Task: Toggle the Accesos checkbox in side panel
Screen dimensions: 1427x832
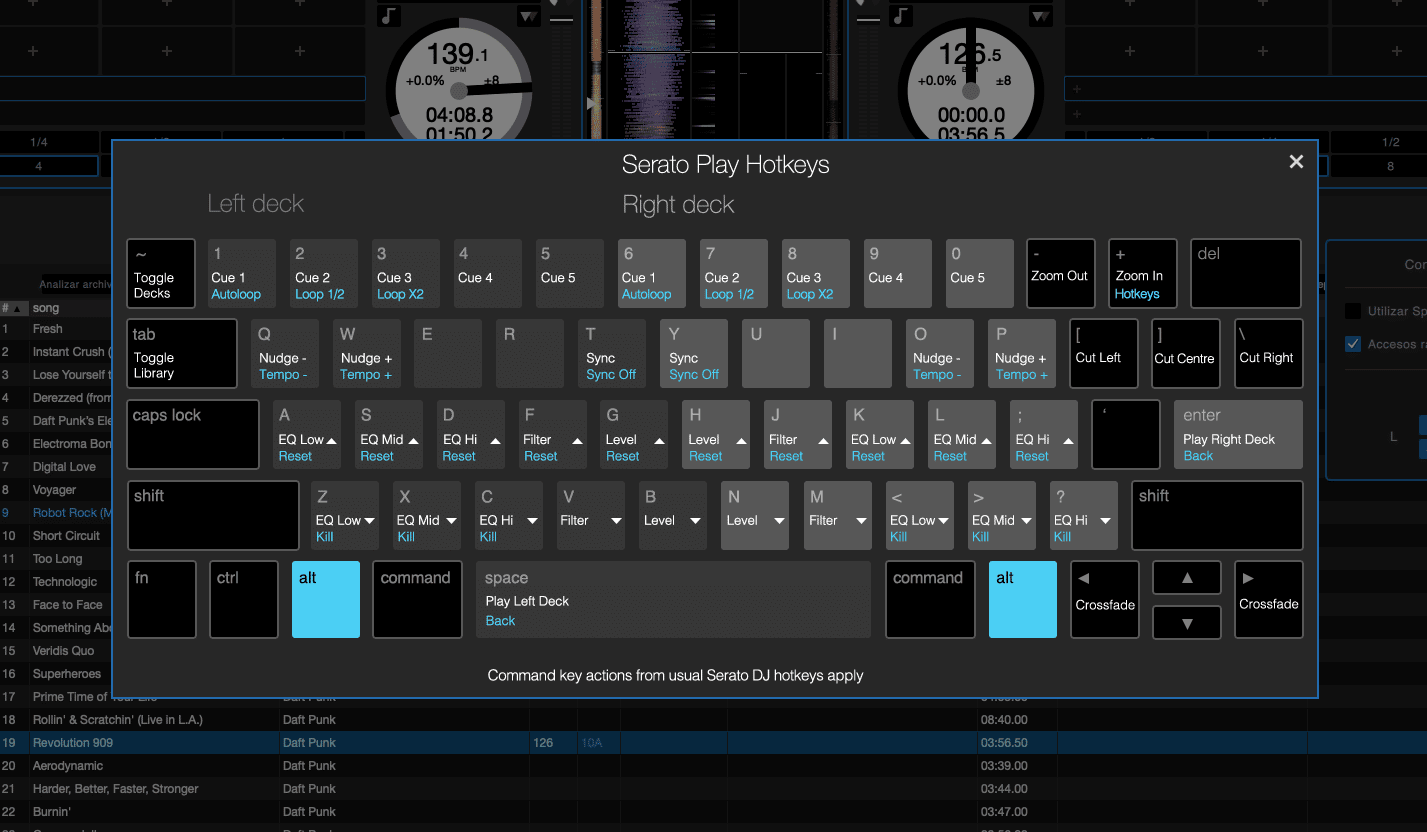Action: (1353, 343)
